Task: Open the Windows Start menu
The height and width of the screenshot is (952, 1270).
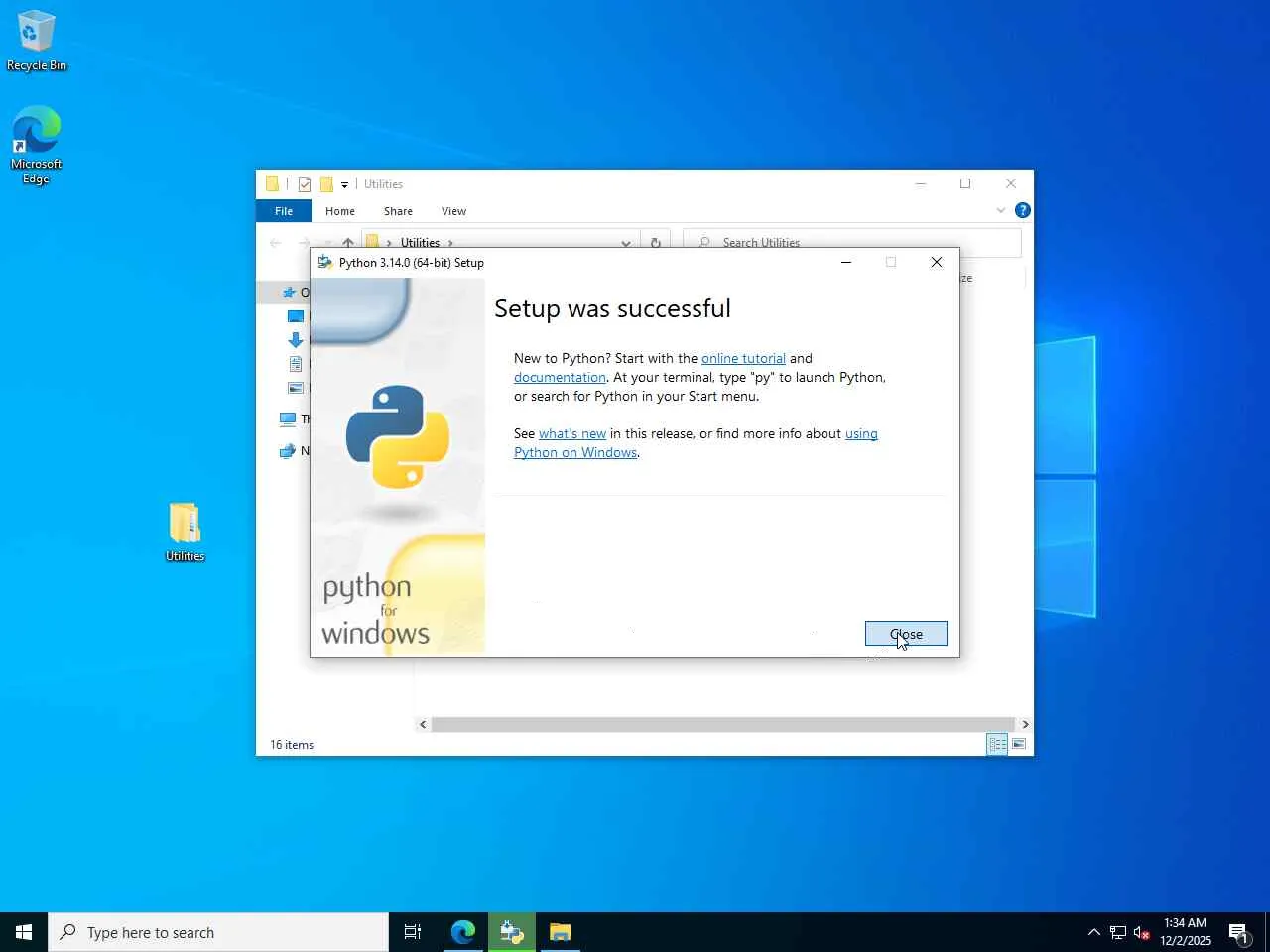Action: click(x=24, y=932)
